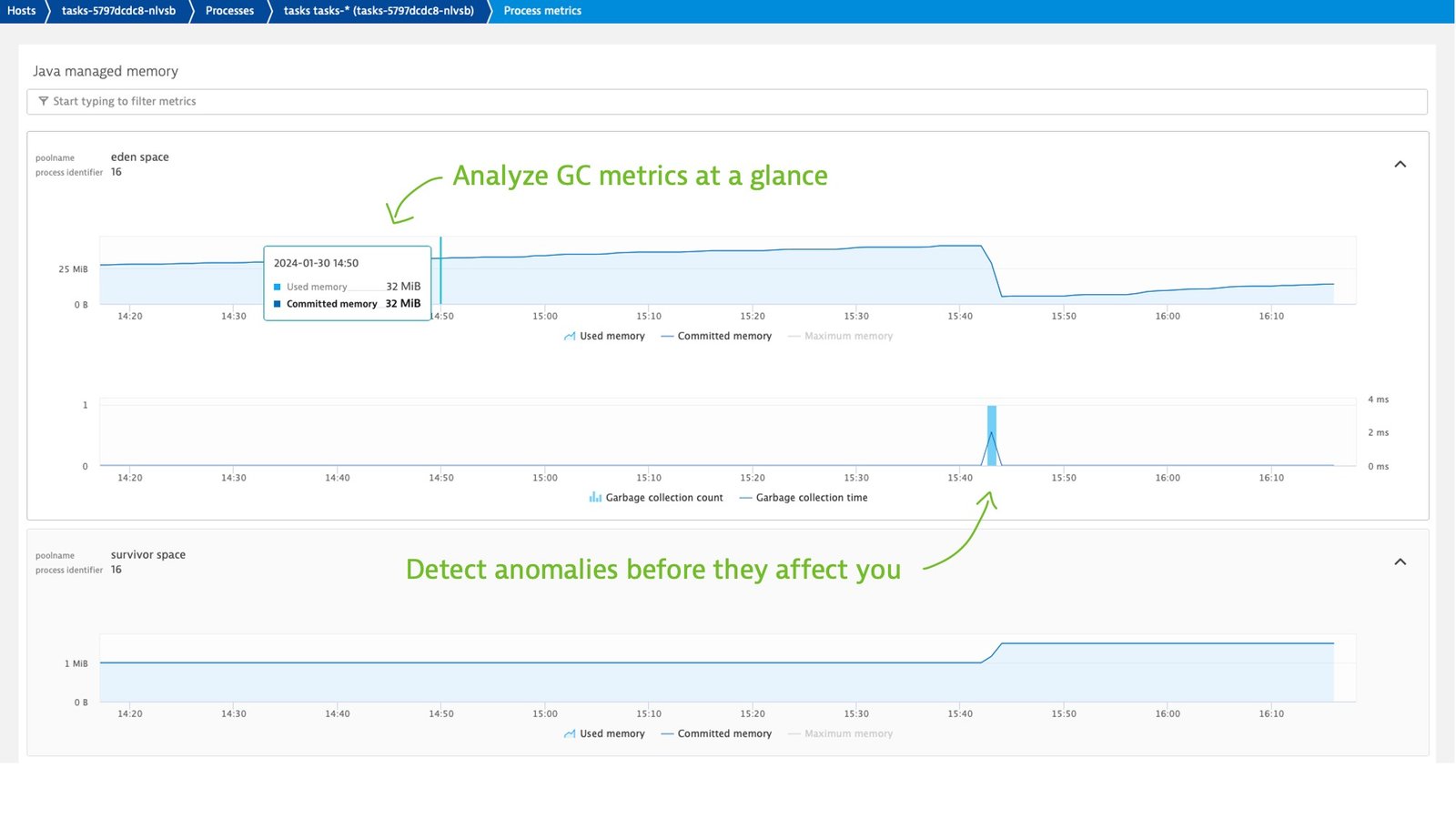Toggle Used memory legend in eden chart
Image resolution: width=1456 pixels, height=819 pixels.
604,337
